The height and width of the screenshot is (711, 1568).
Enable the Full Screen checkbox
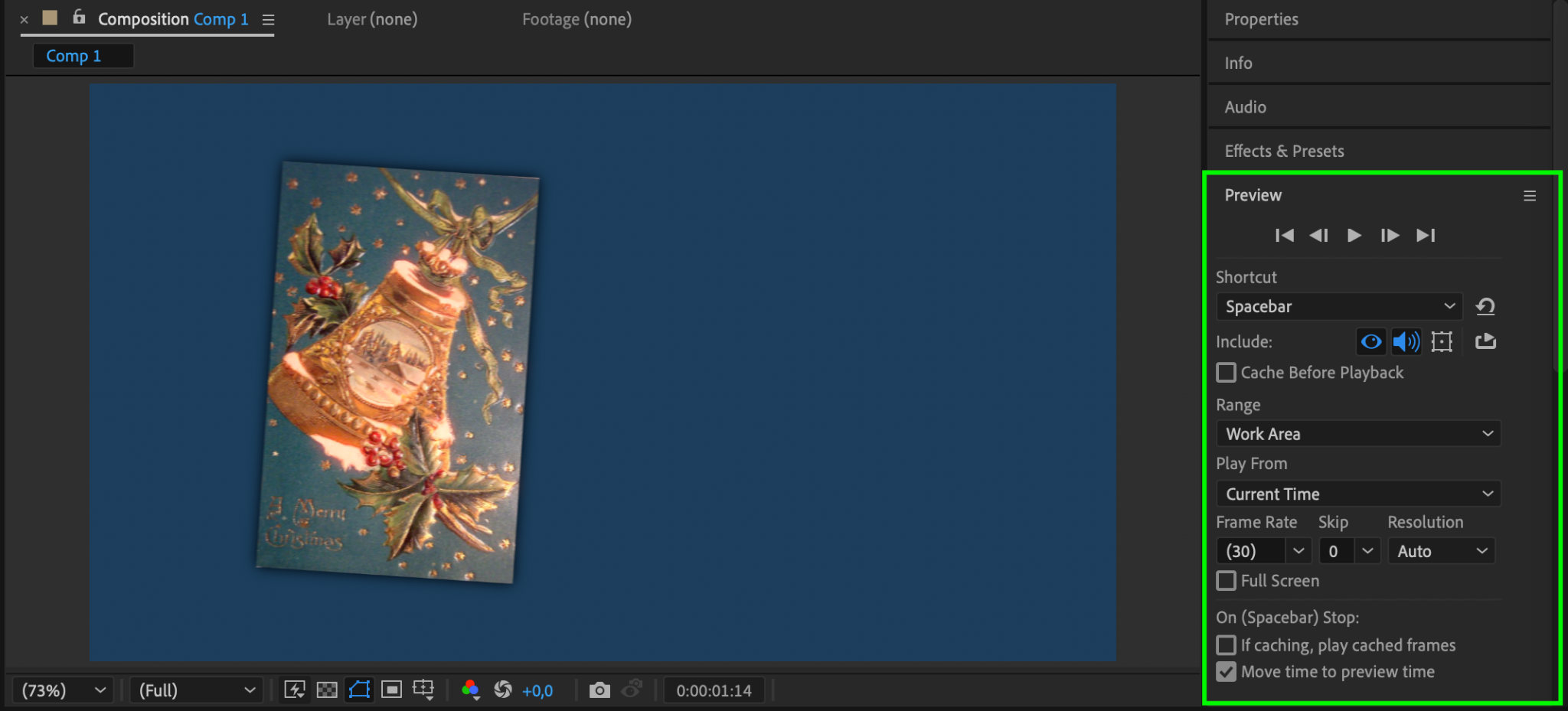[1227, 581]
